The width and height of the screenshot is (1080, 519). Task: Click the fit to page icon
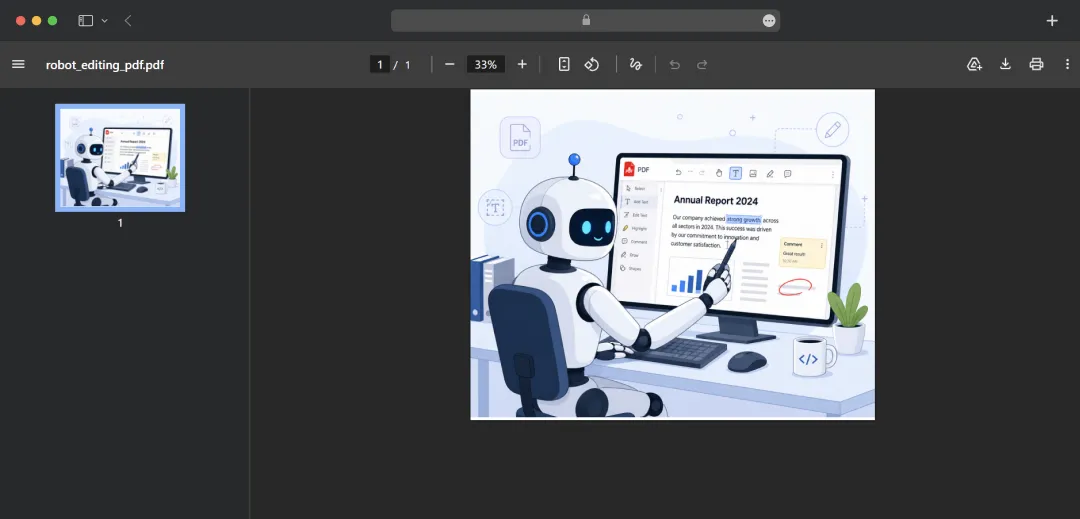point(564,64)
